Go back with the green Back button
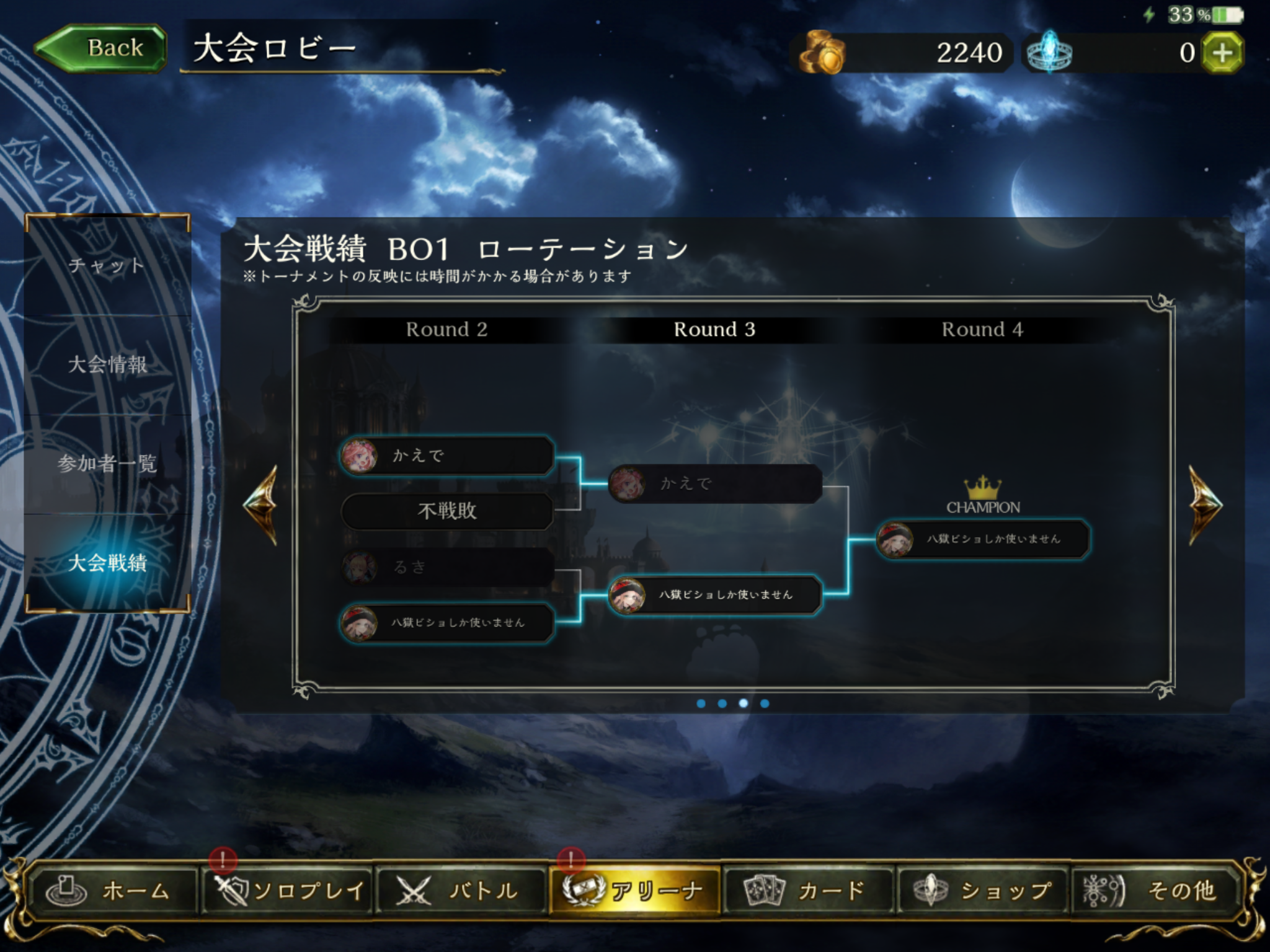 pyautogui.click(x=100, y=48)
